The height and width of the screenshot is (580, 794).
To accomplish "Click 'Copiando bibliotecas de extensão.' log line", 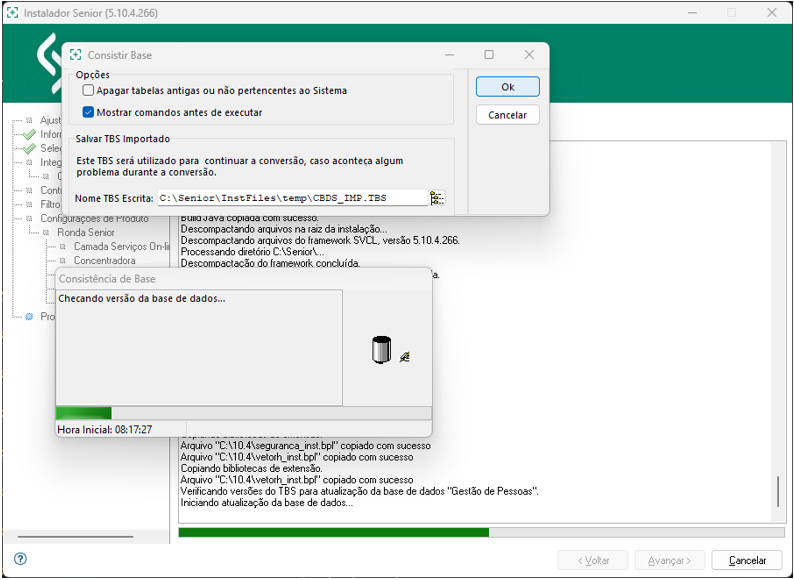I will (251, 469).
